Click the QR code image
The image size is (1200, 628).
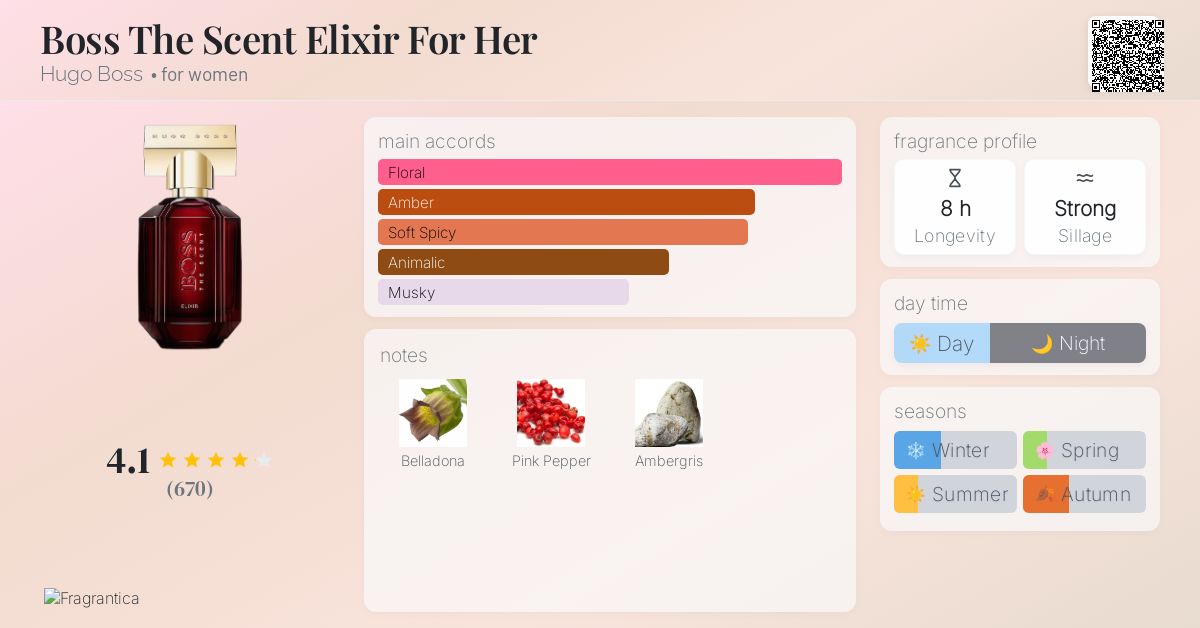coord(1127,56)
